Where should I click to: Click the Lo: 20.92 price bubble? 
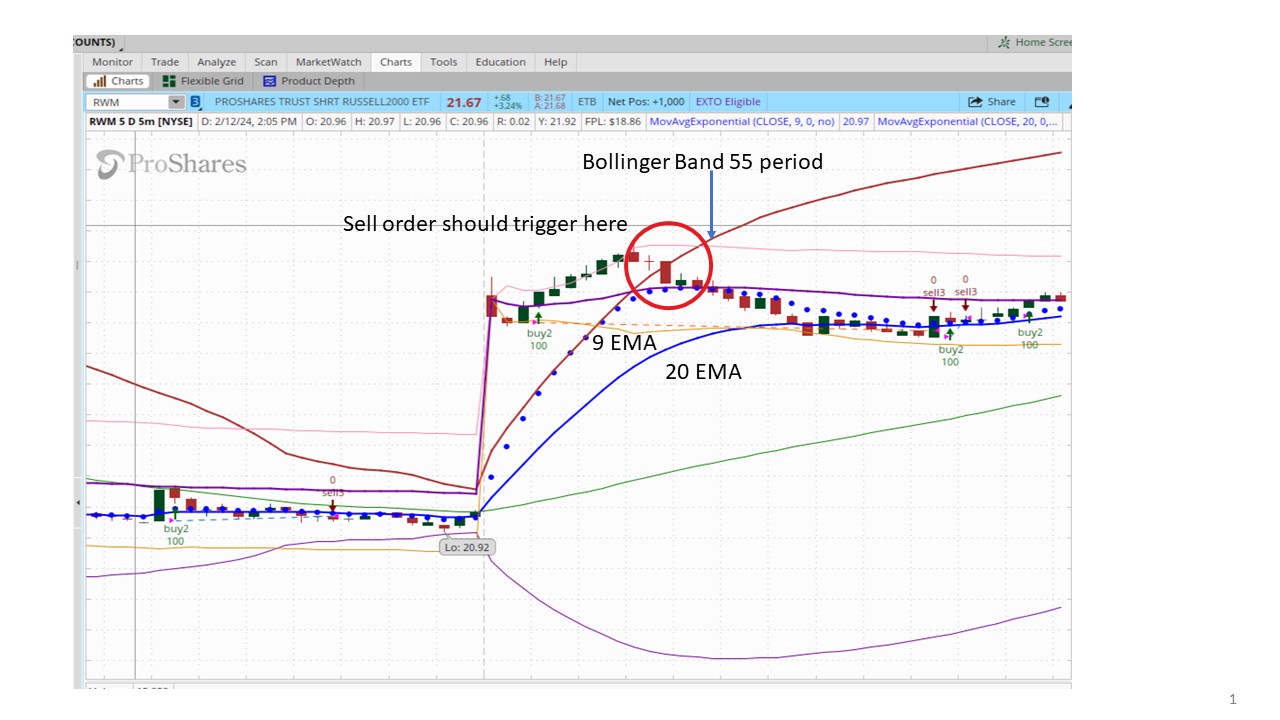(466, 547)
